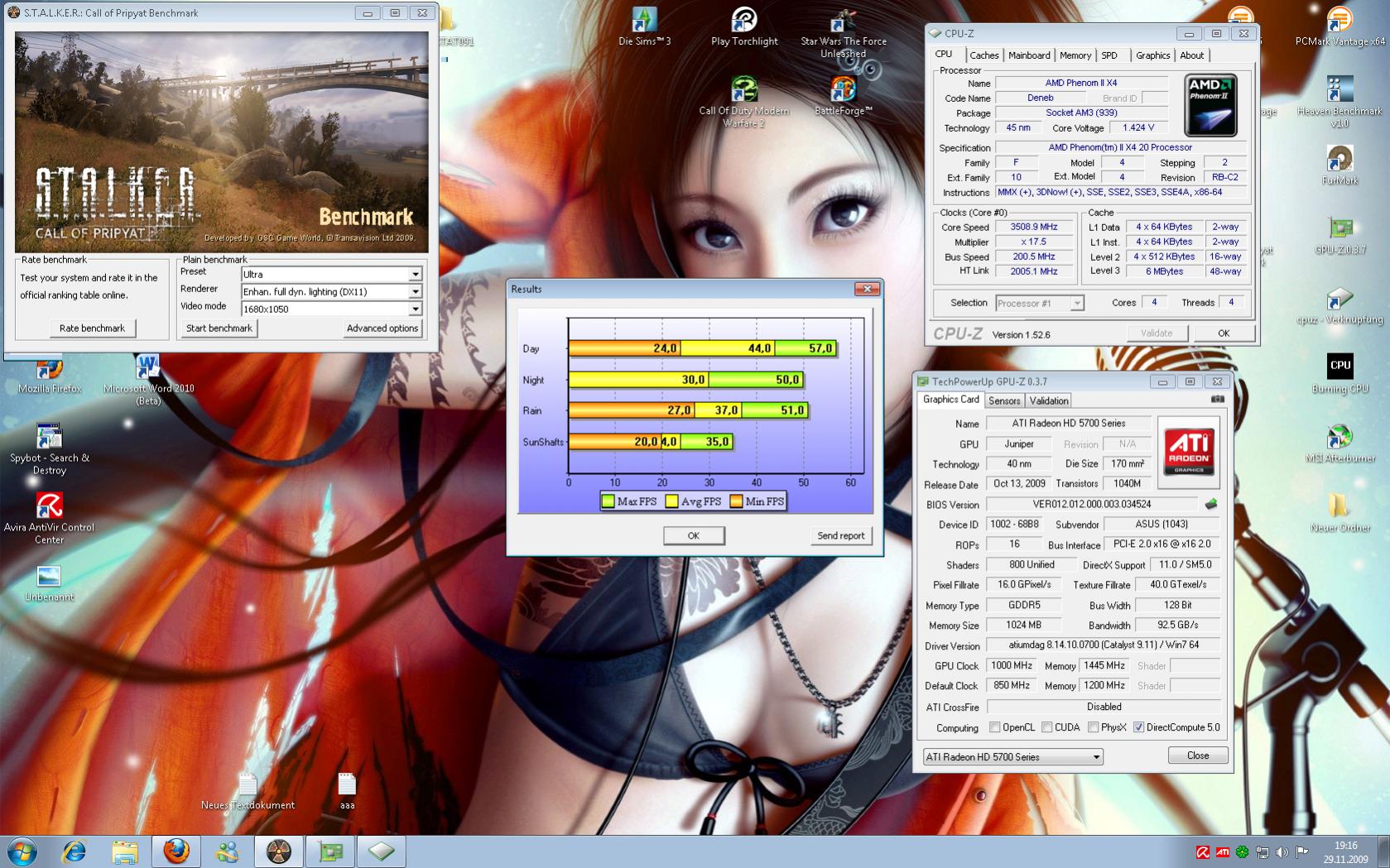Image resolution: width=1390 pixels, height=868 pixels.
Task: Select the aaa text file icon
Action: [x=347, y=790]
